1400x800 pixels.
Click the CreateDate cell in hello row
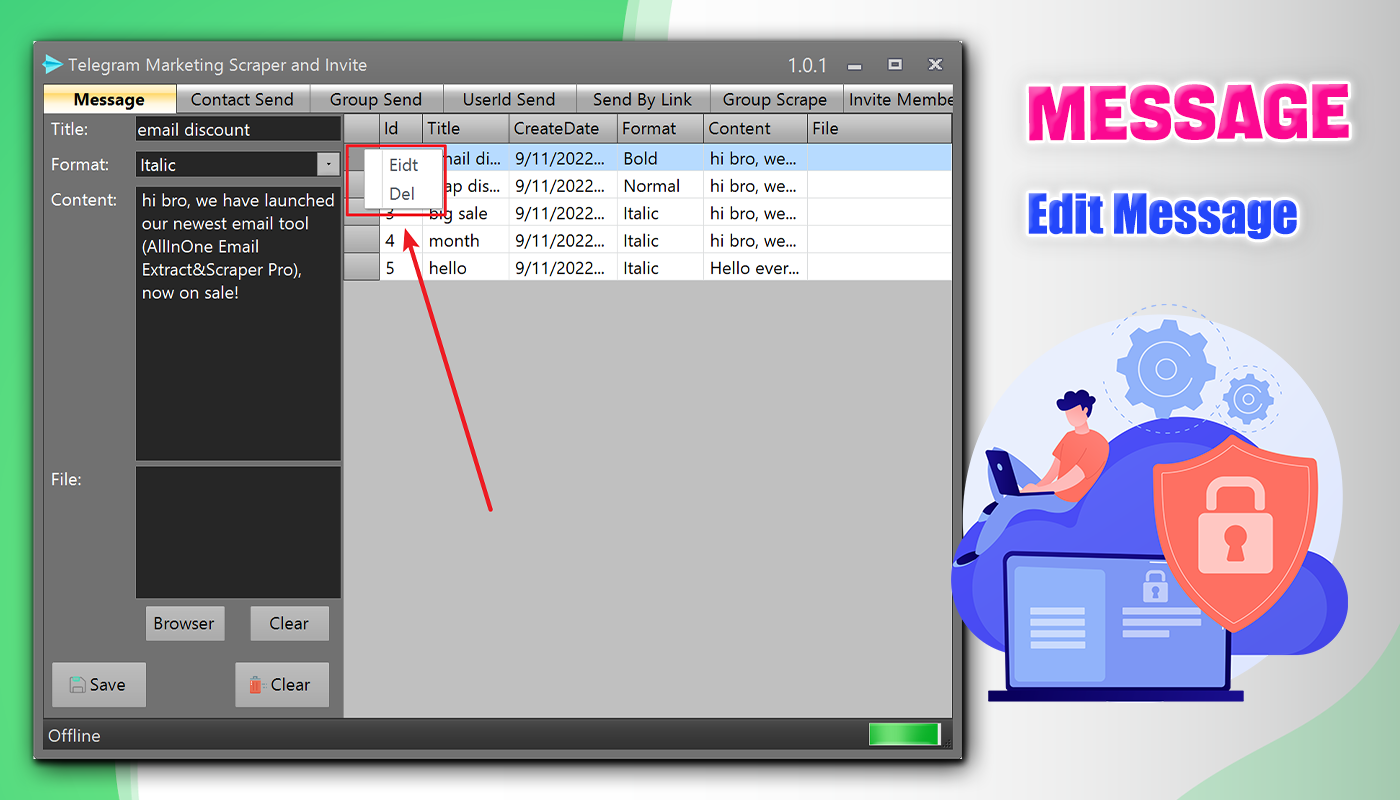(562, 267)
